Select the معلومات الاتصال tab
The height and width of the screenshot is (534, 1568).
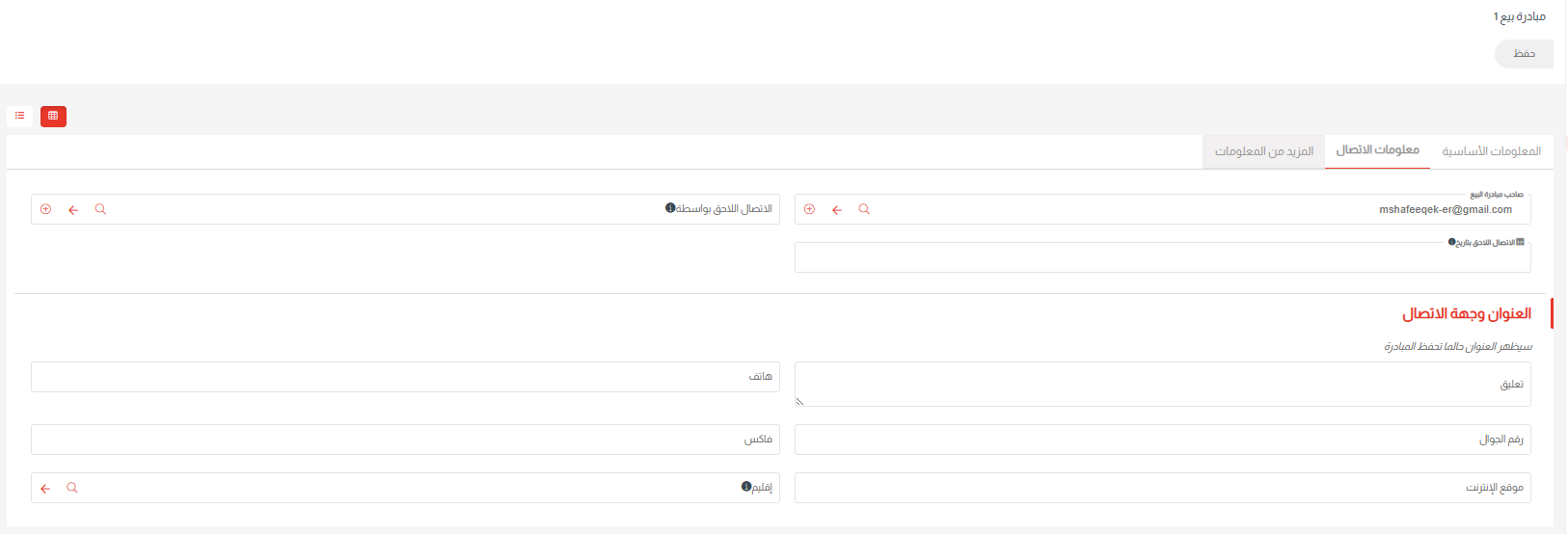(1377, 150)
